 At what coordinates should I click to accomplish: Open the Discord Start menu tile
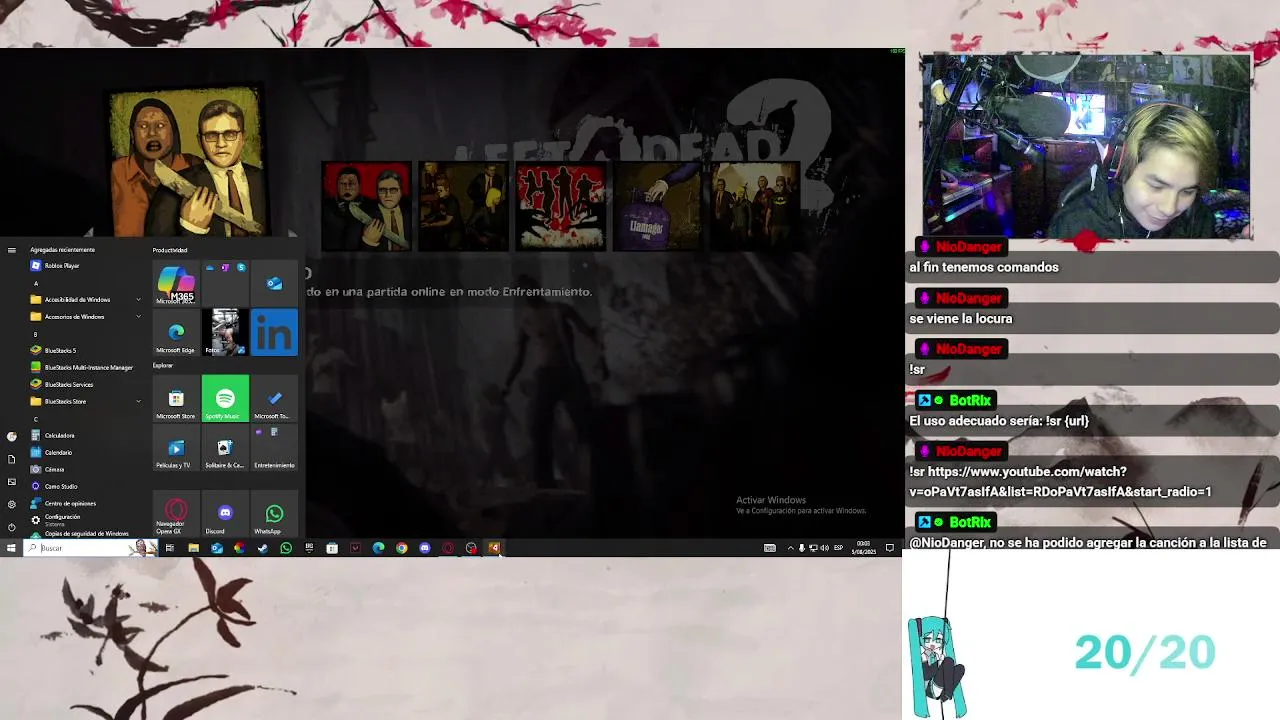[225, 514]
